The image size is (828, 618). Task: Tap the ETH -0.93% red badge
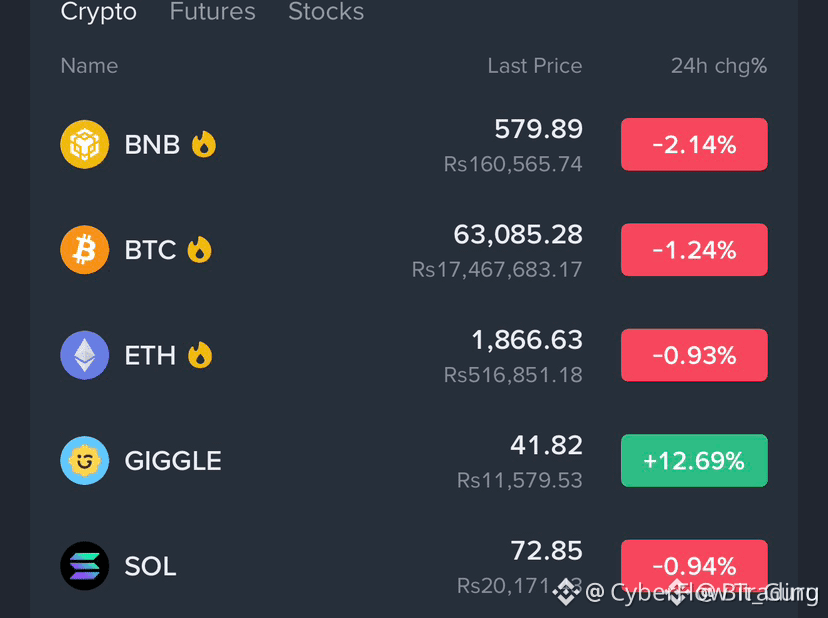click(x=694, y=355)
